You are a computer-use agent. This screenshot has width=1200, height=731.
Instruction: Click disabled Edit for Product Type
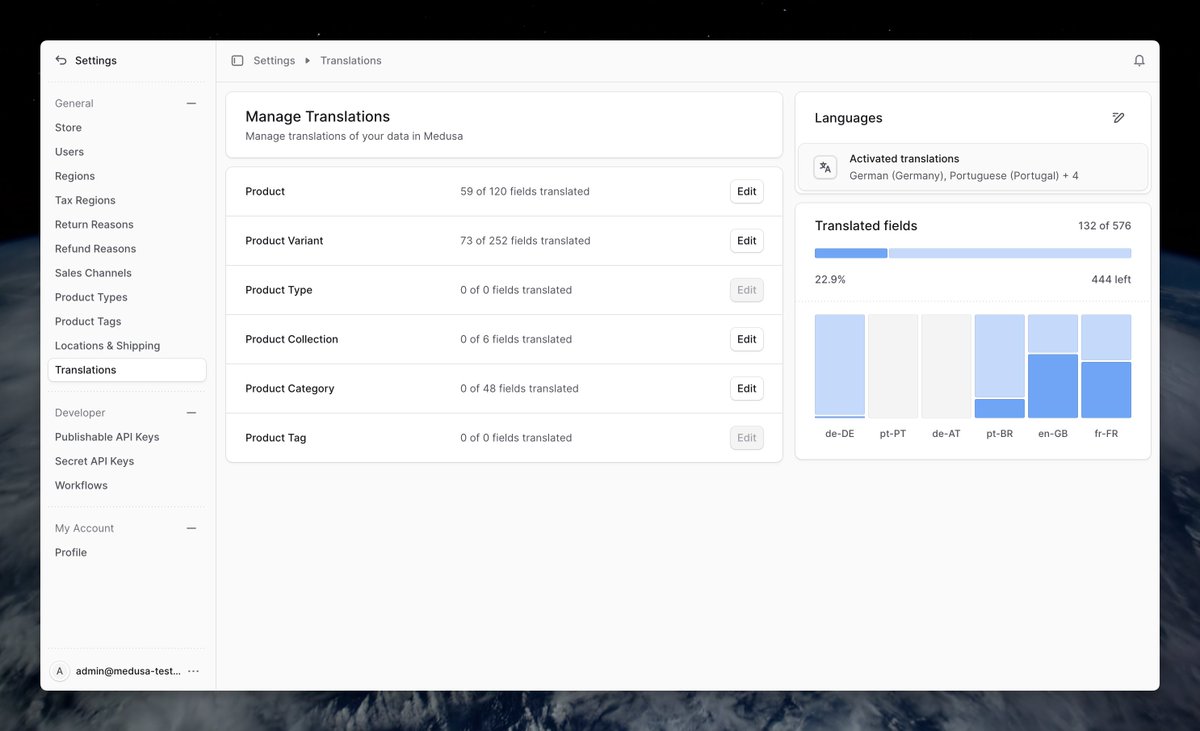747,290
